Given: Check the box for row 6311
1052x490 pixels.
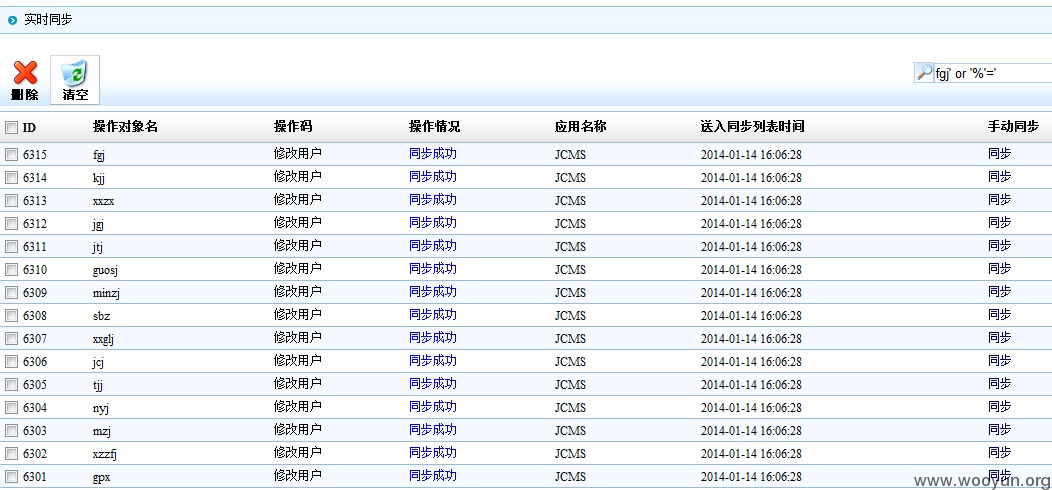Looking at the screenshot, I should coord(11,246).
